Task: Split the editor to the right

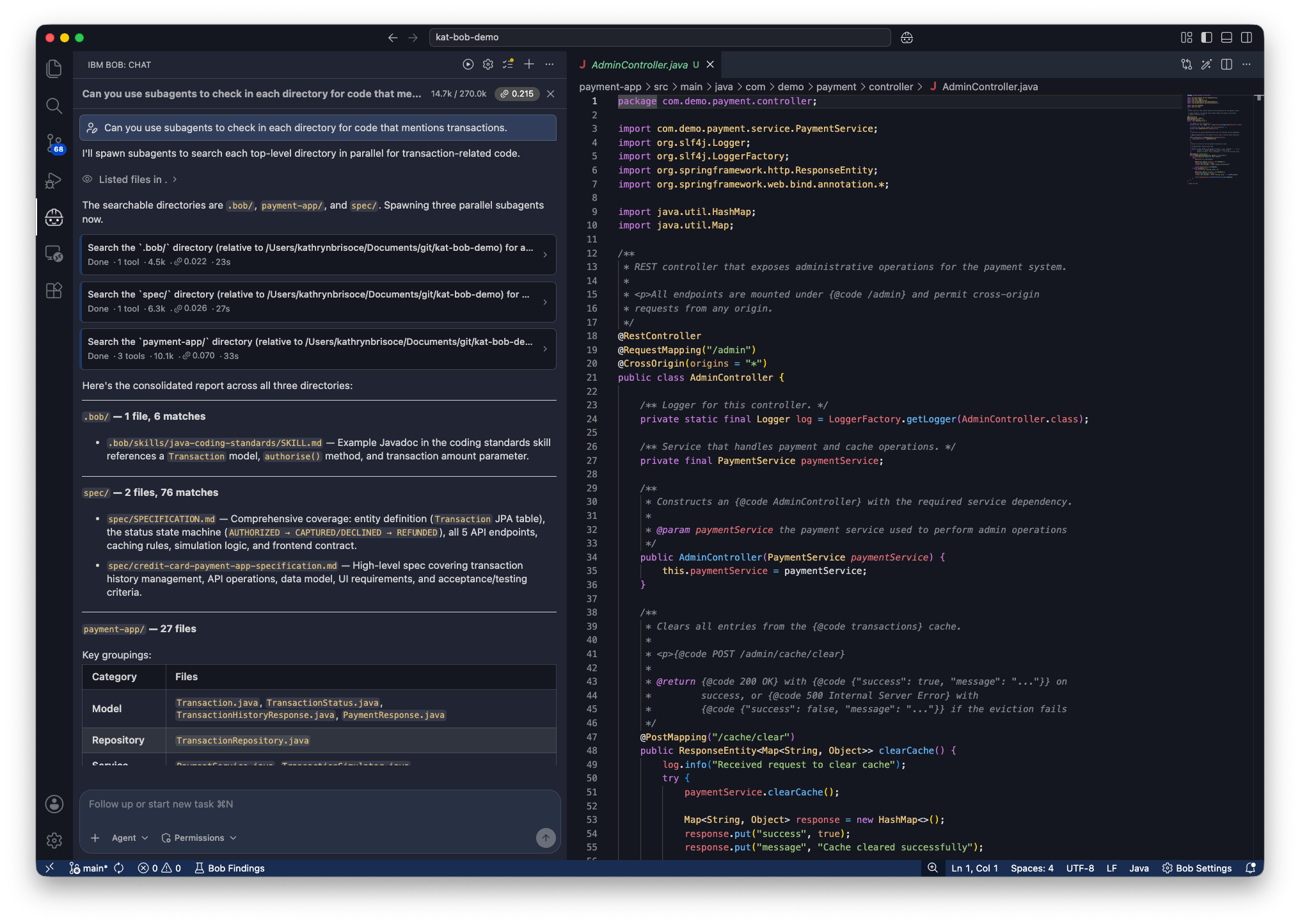Action: pyautogui.click(x=1226, y=65)
